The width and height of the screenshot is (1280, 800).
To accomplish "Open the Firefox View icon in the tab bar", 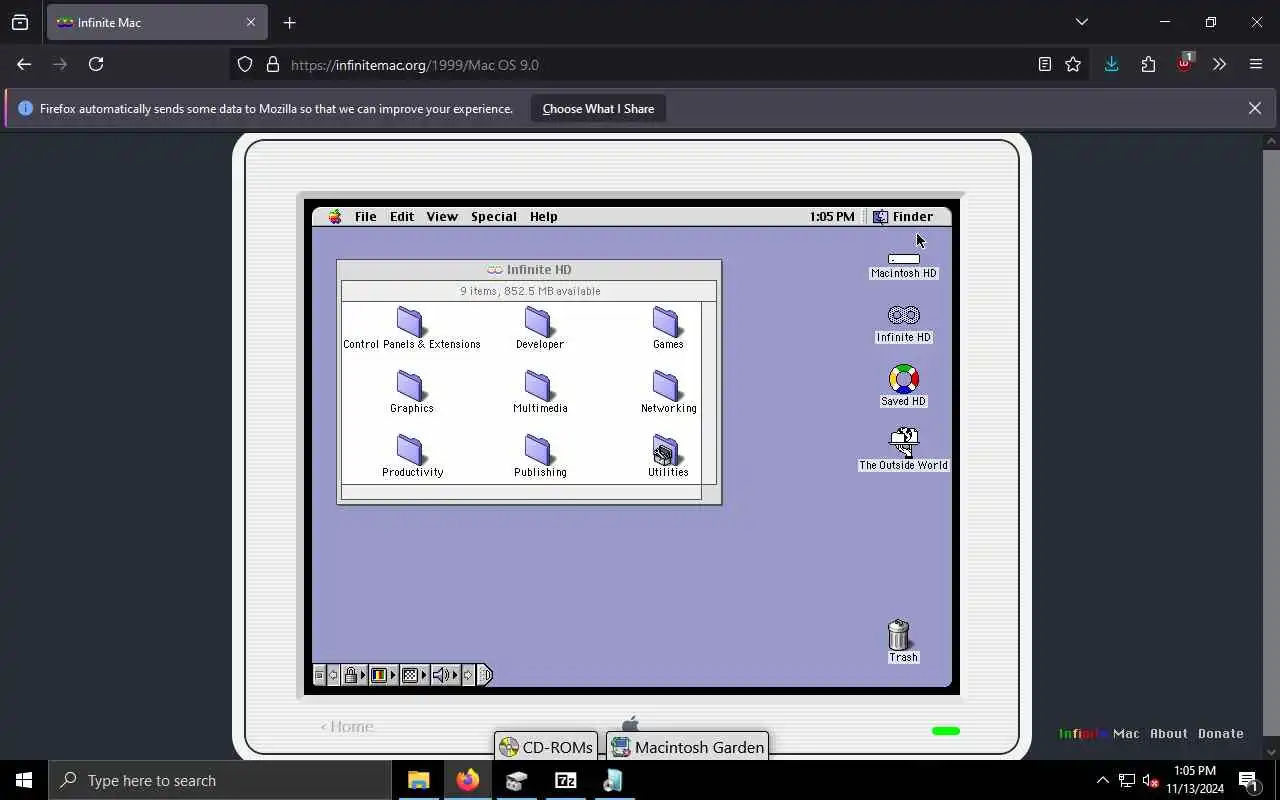I will coord(20,22).
